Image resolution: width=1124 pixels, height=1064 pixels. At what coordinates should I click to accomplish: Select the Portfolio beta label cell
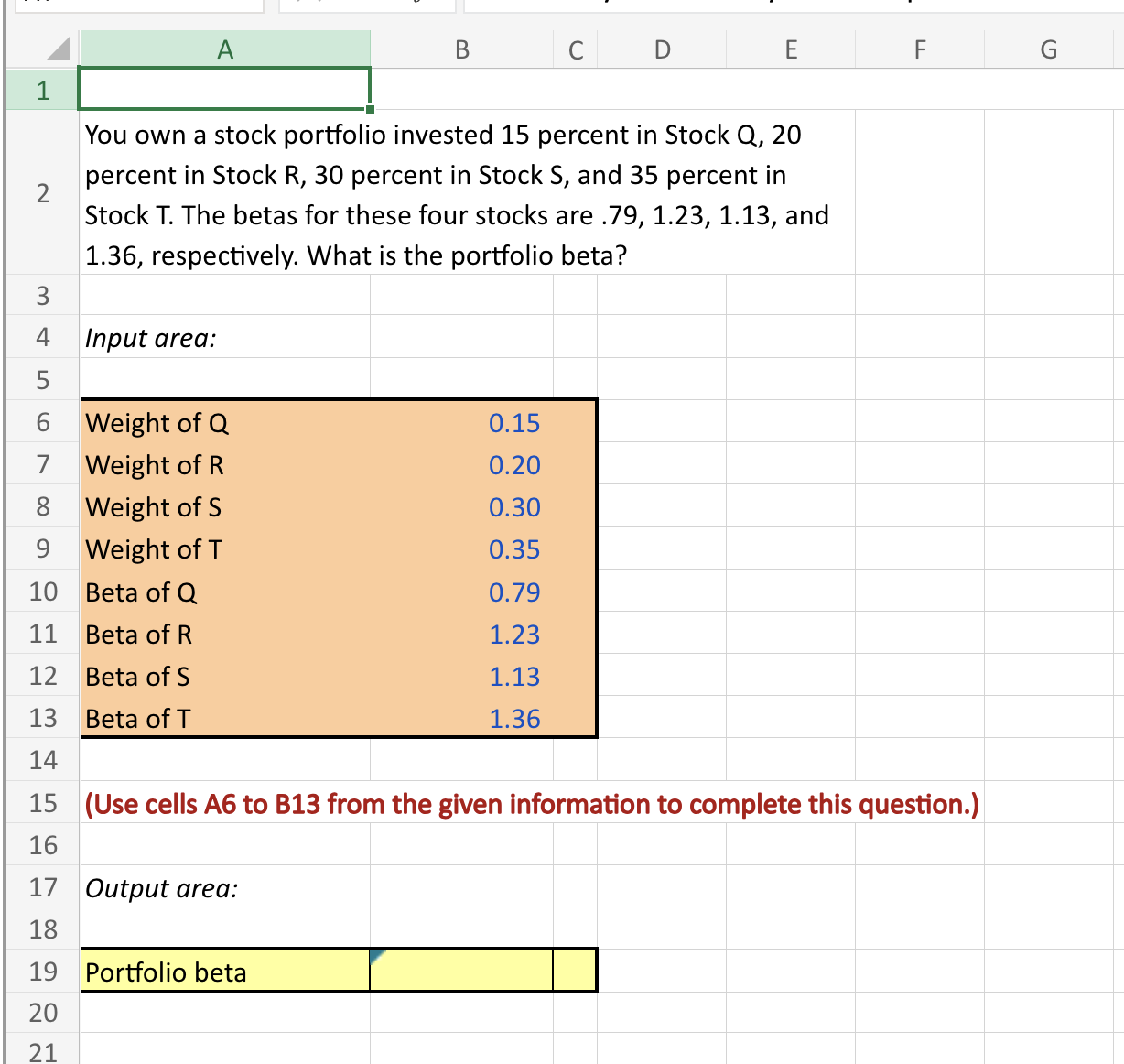[x=225, y=971]
